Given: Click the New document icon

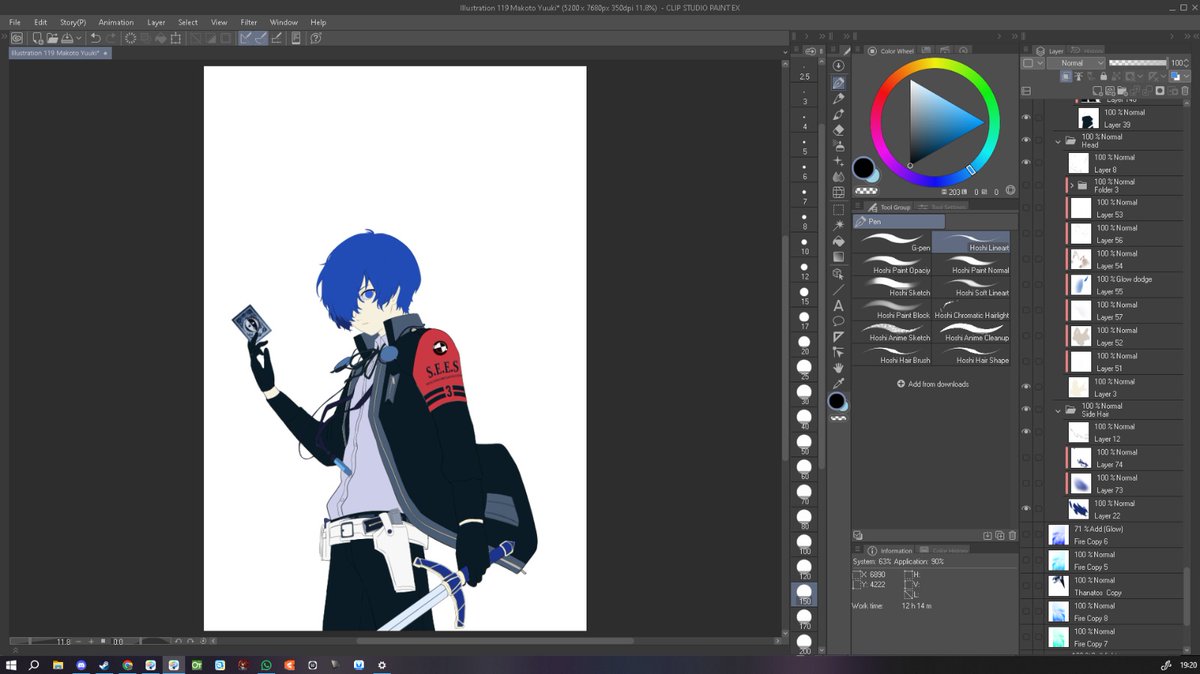Looking at the screenshot, I should point(36,38).
